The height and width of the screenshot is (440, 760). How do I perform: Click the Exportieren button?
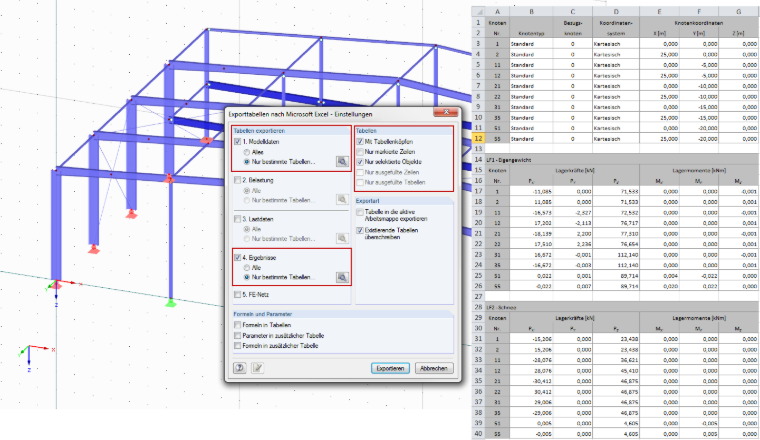390,368
